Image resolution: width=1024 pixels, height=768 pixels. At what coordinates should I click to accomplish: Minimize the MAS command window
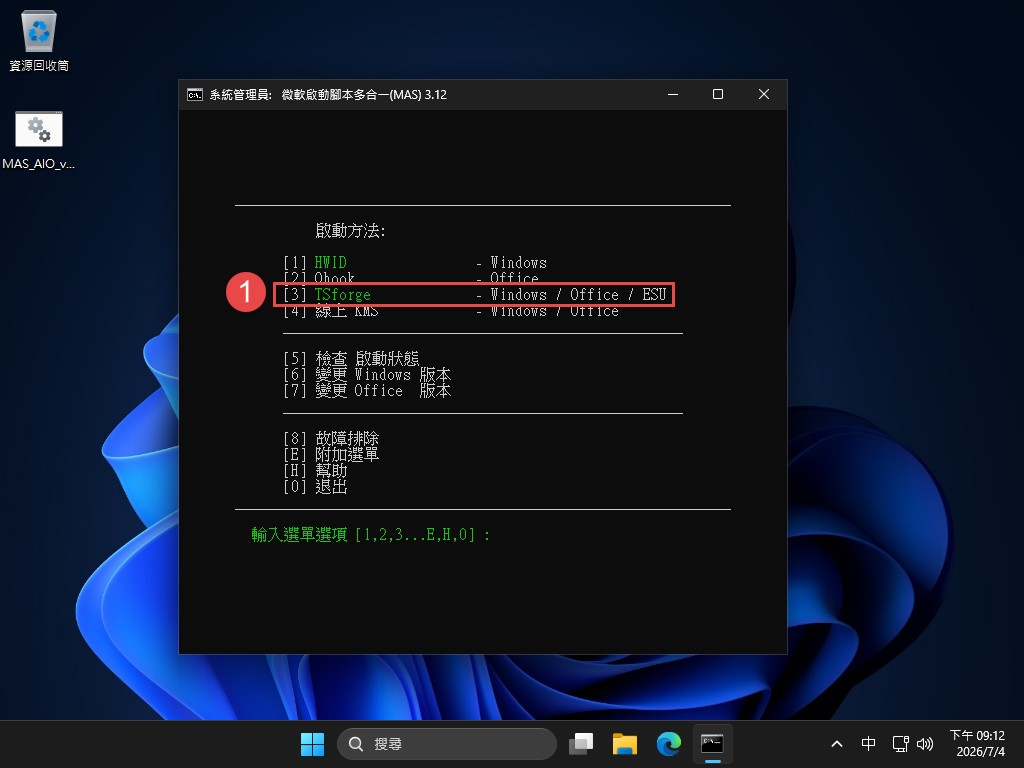[x=673, y=95]
